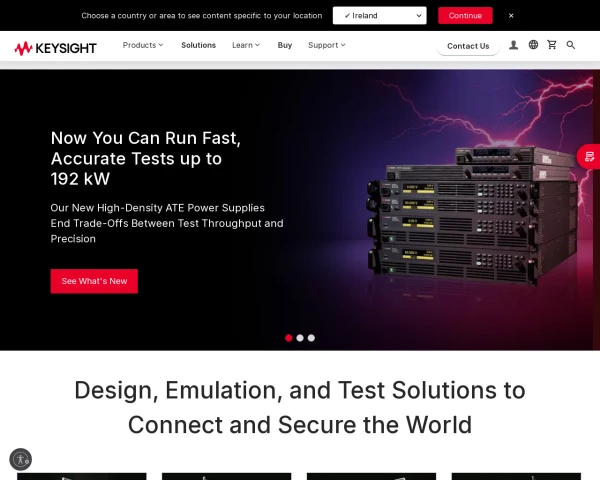600x480 pixels.
Task: Open the accessibility options icon
Action: pyautogui.click(x=21, y=459)
